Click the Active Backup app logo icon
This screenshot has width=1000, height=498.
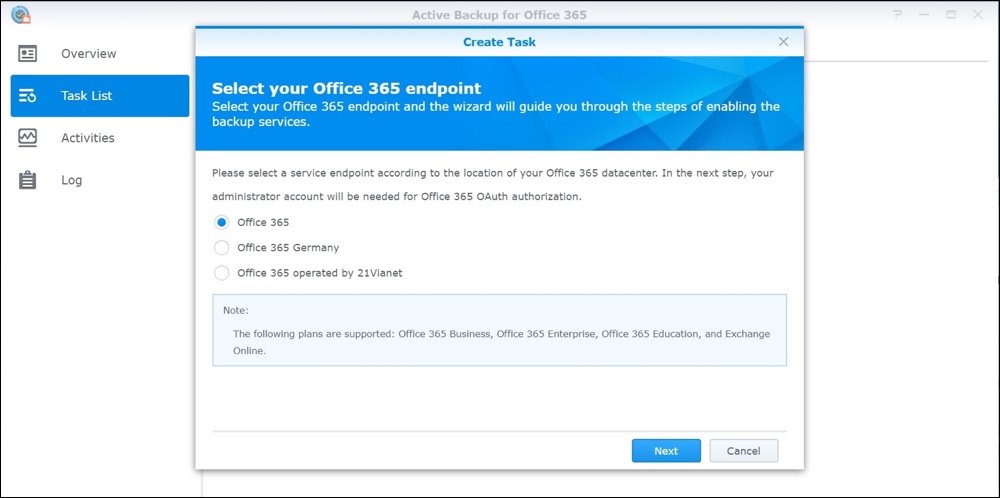click(x=20, y=14)
